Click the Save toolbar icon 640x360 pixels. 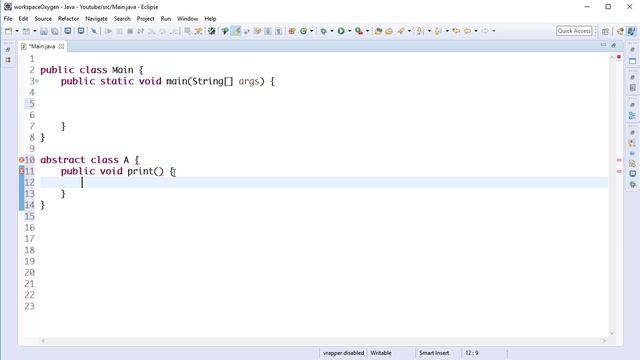coord(44,31)
